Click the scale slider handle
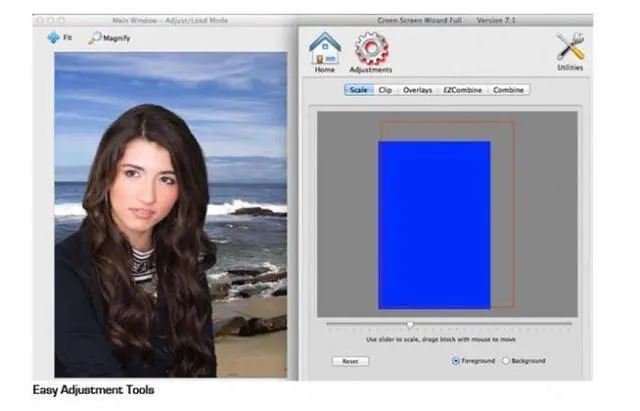 pyautogui.click(x=410, y=324)
